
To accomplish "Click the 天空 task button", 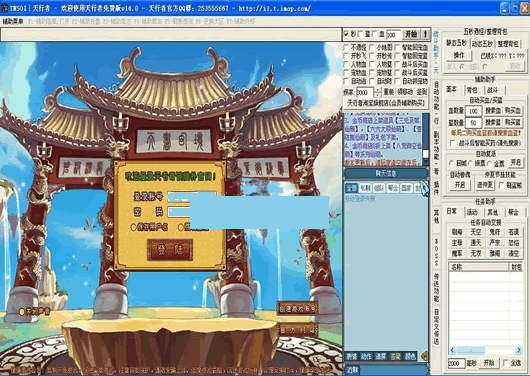I will [476, 232].
